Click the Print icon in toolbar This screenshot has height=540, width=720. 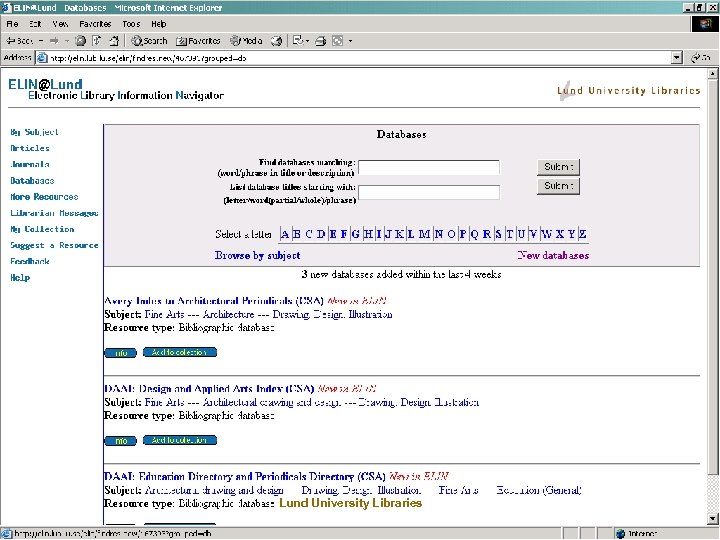[321, 41]
